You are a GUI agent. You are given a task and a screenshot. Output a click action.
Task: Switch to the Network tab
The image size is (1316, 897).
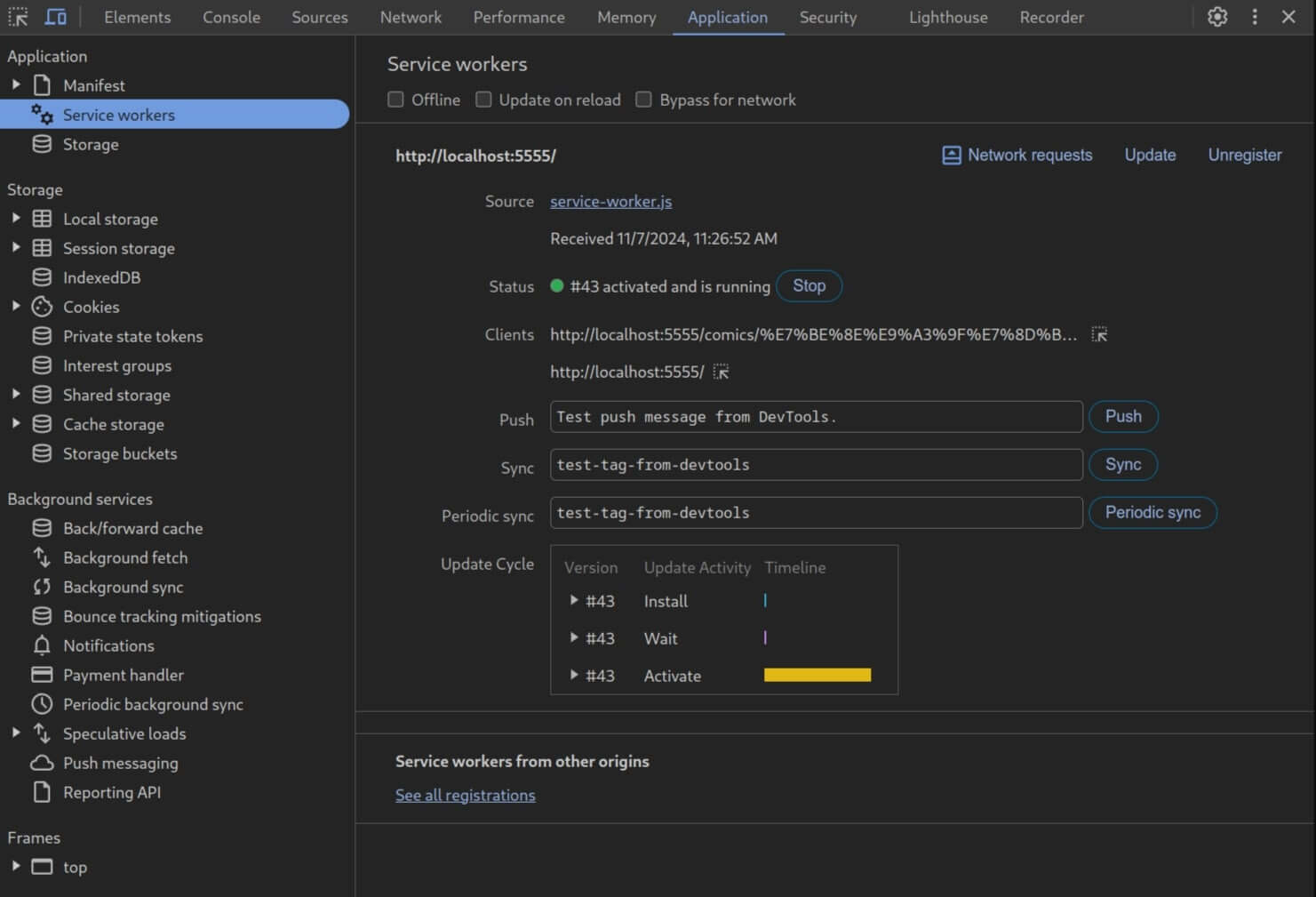pyautogui.click(x=411, y=17)
